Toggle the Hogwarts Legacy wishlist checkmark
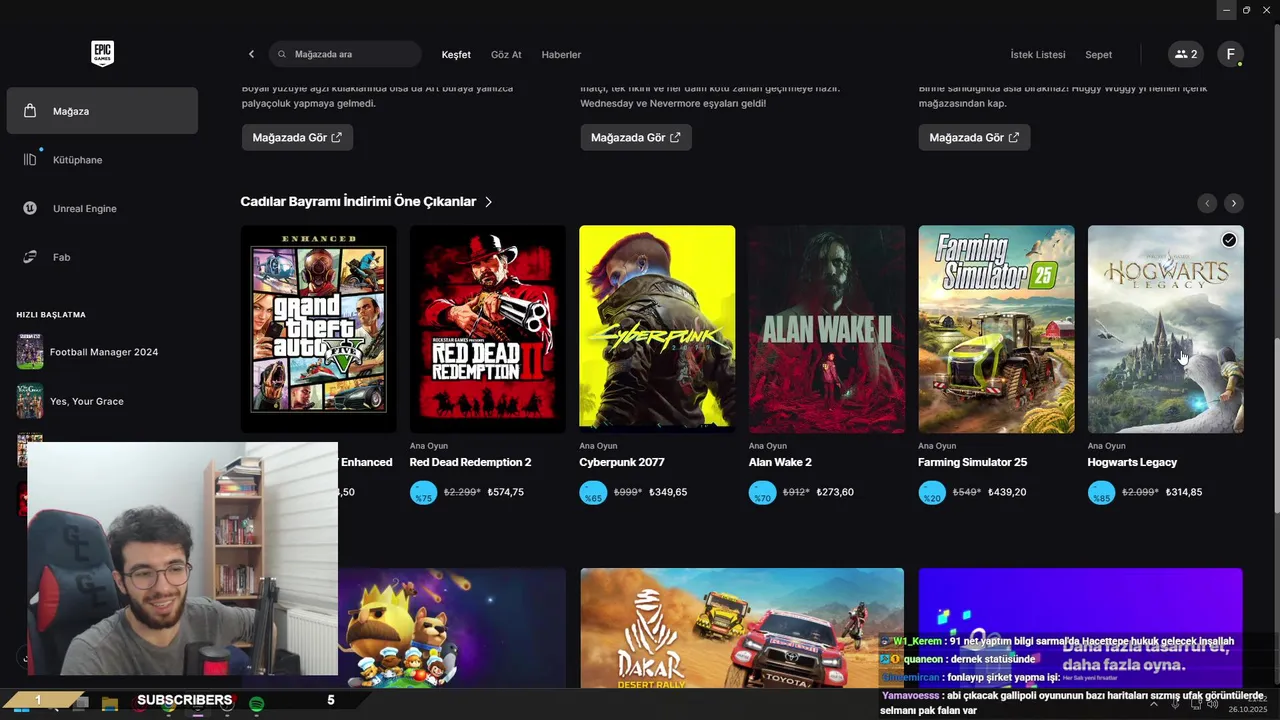The width and height of the screenshot is (1280, 720). (x=1229, y=240)
